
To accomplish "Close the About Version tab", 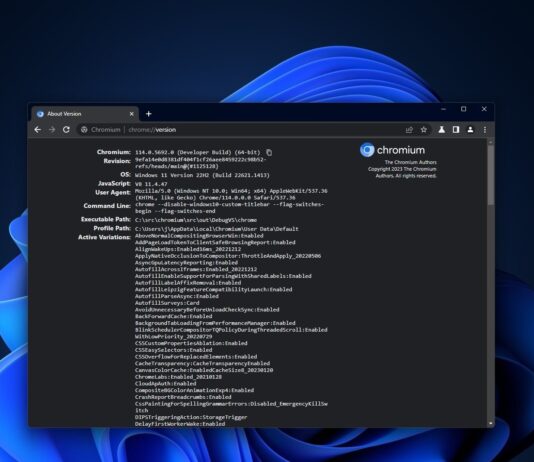I will 132,114.
